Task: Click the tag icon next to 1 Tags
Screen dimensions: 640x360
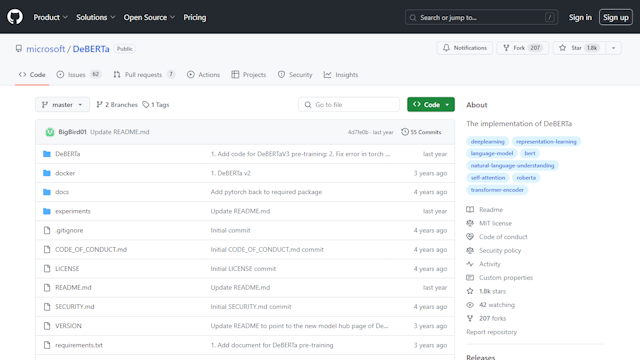Action: (x=146, y=104)
